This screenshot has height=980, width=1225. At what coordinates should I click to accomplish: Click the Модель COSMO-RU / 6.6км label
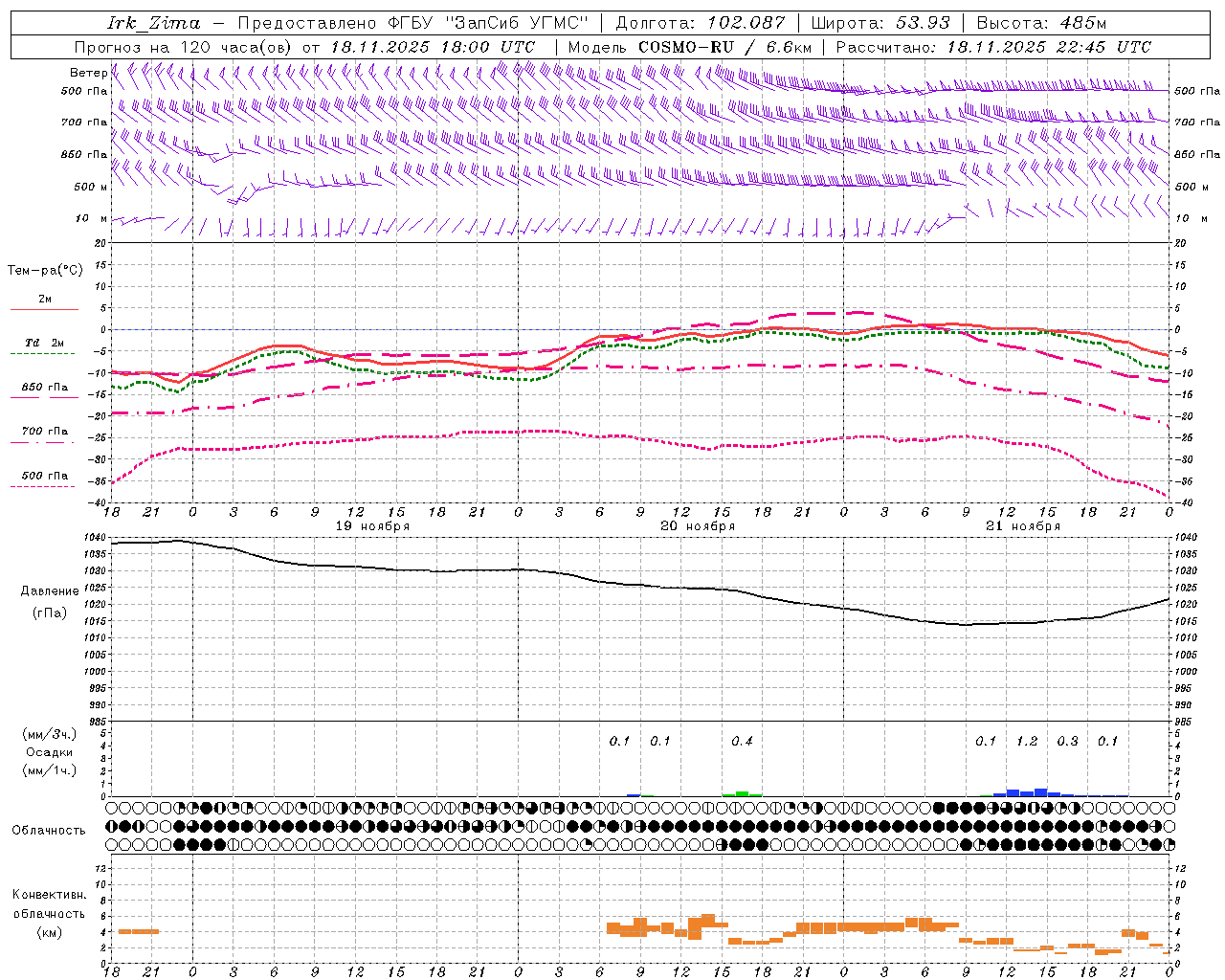click(x=689, y=47)
